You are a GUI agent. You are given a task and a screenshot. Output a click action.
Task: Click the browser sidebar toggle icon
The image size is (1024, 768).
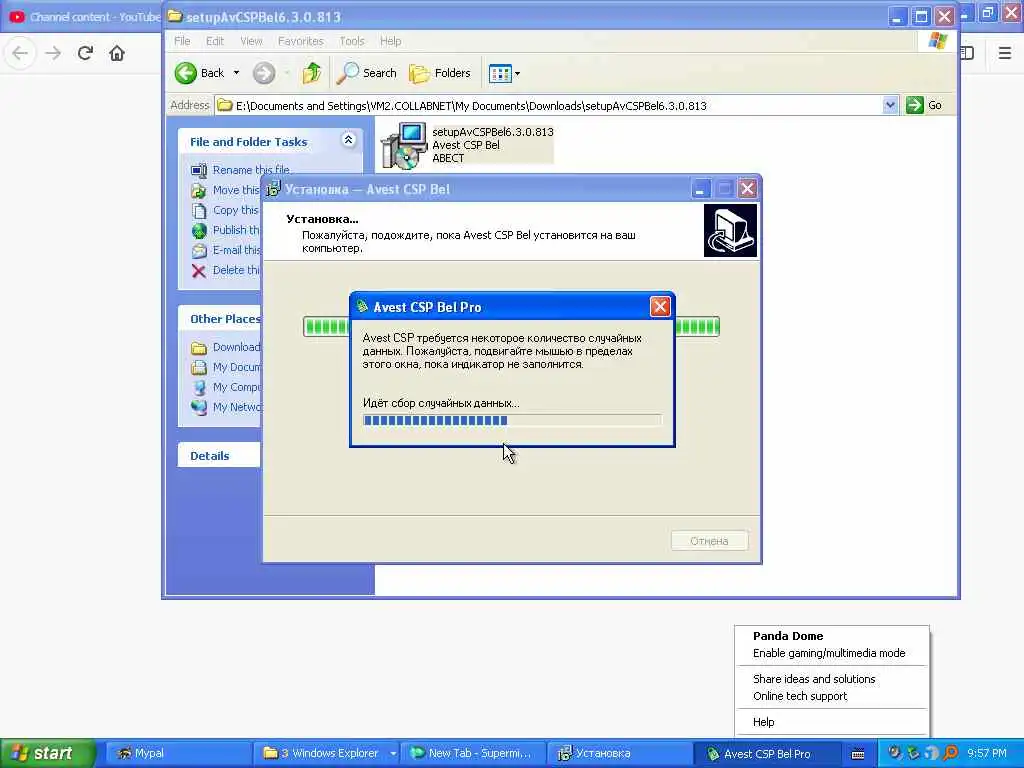(x=968, y=53)
